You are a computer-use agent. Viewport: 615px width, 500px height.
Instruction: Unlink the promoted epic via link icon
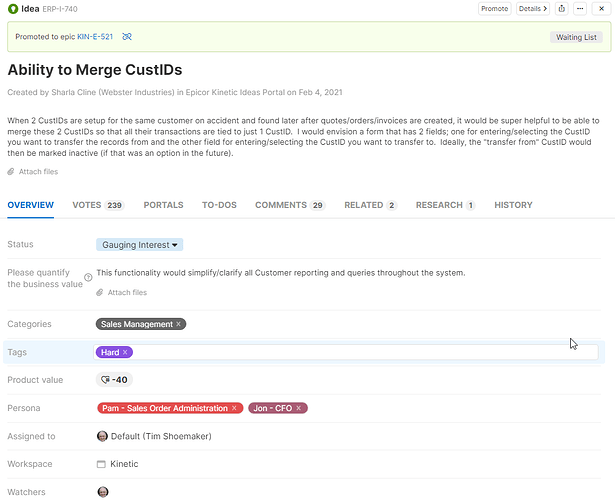point(127,36)
